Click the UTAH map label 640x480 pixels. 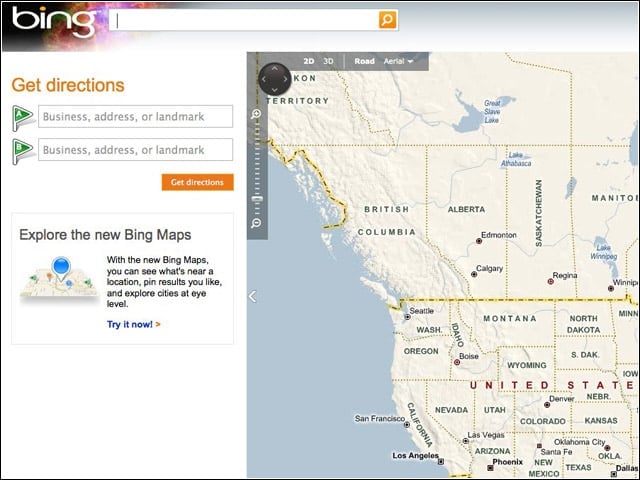495,410
